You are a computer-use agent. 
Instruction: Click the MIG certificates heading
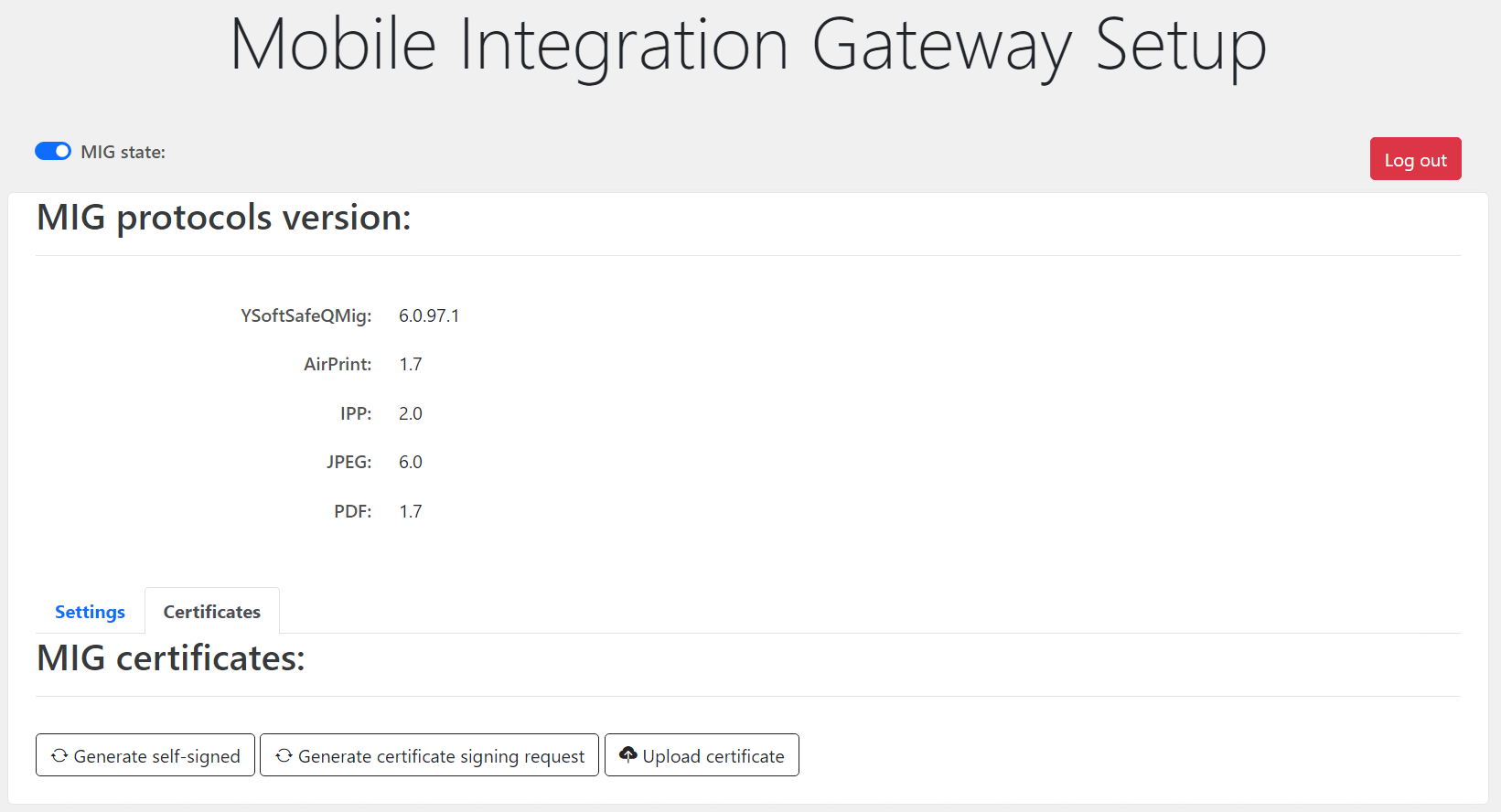coord(171,658)
